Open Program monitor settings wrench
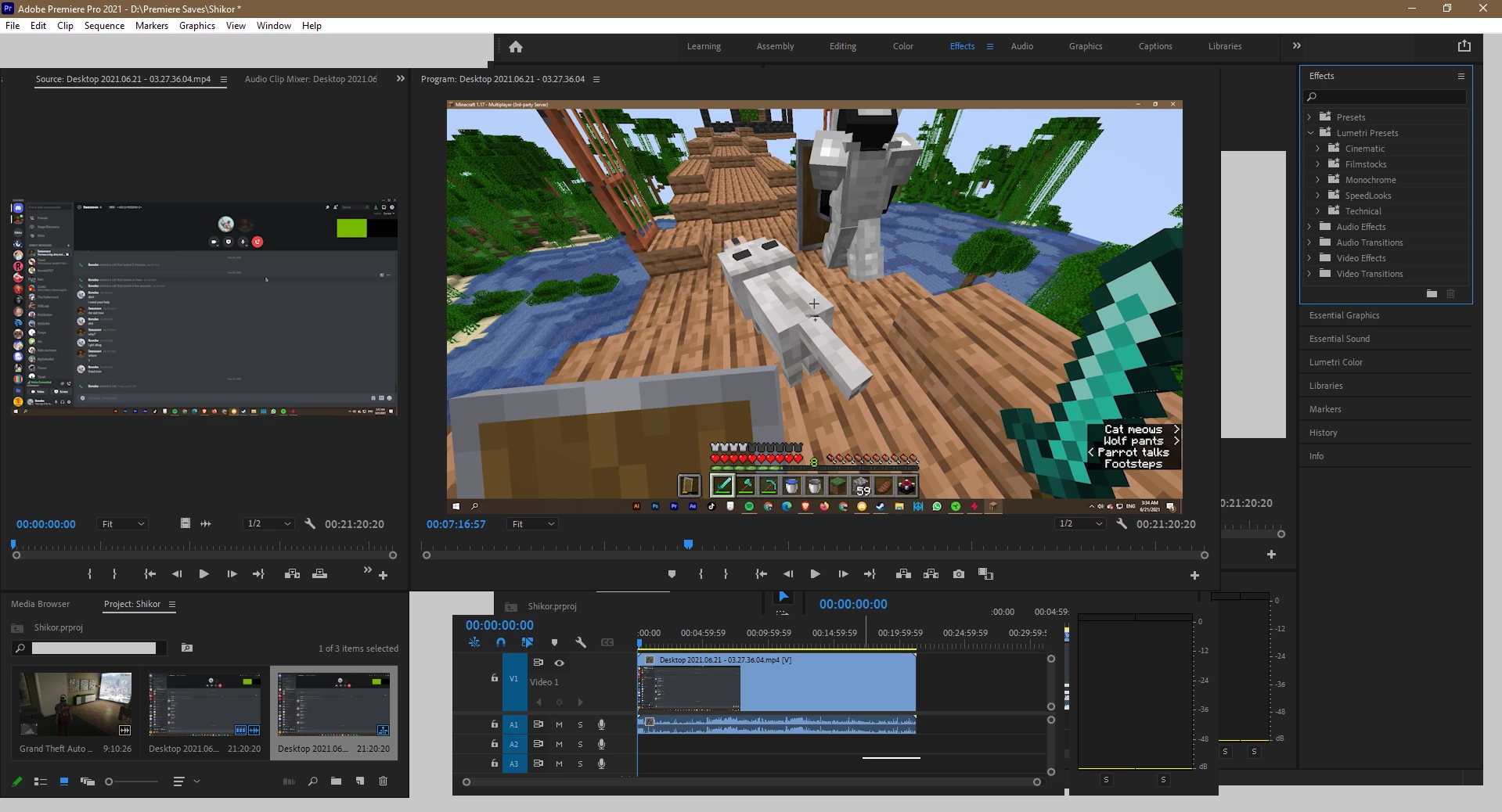Viewport: 1502px width, 812px height. (x=1122, y=524)
